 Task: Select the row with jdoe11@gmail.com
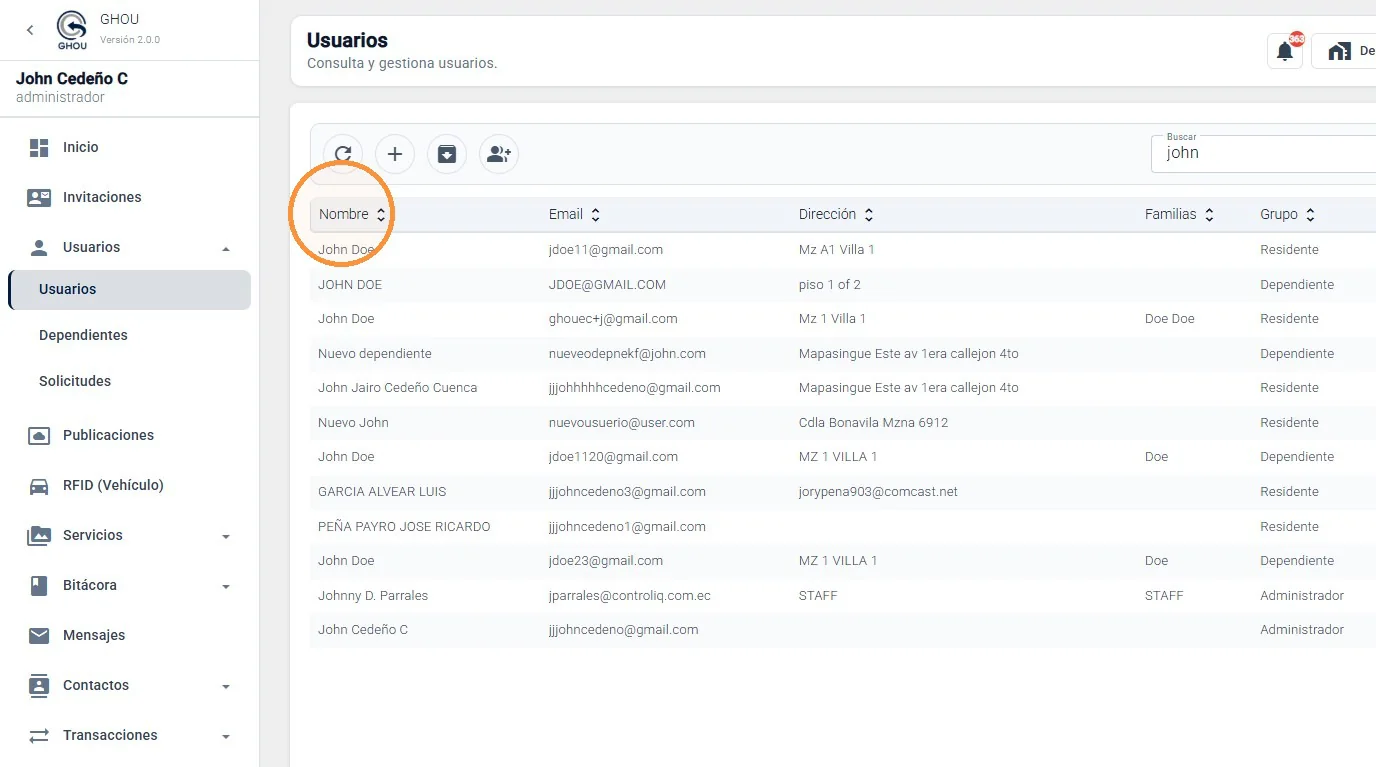(x=843, y=250)
